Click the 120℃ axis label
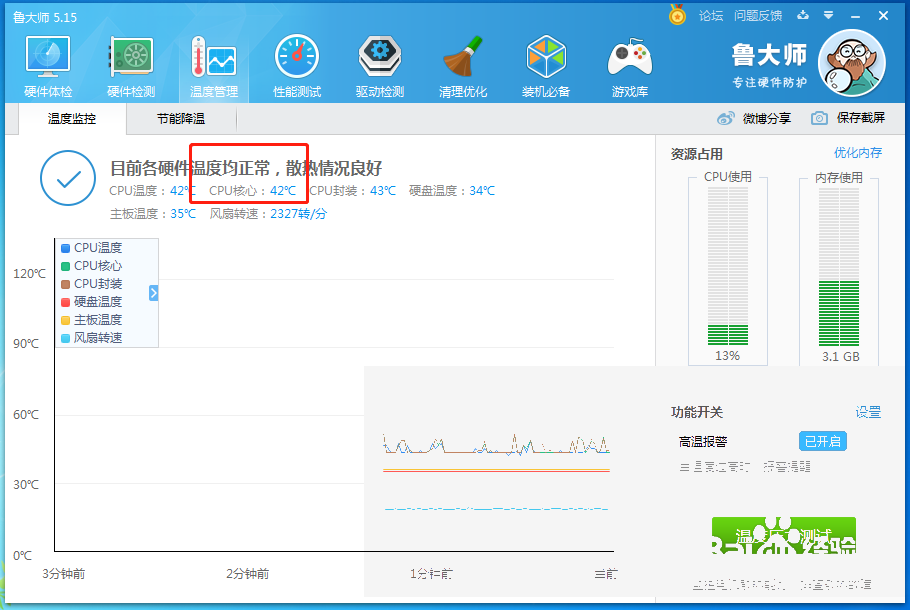The height and width of the screenshot is (610, 910). (x=29, y=273)
